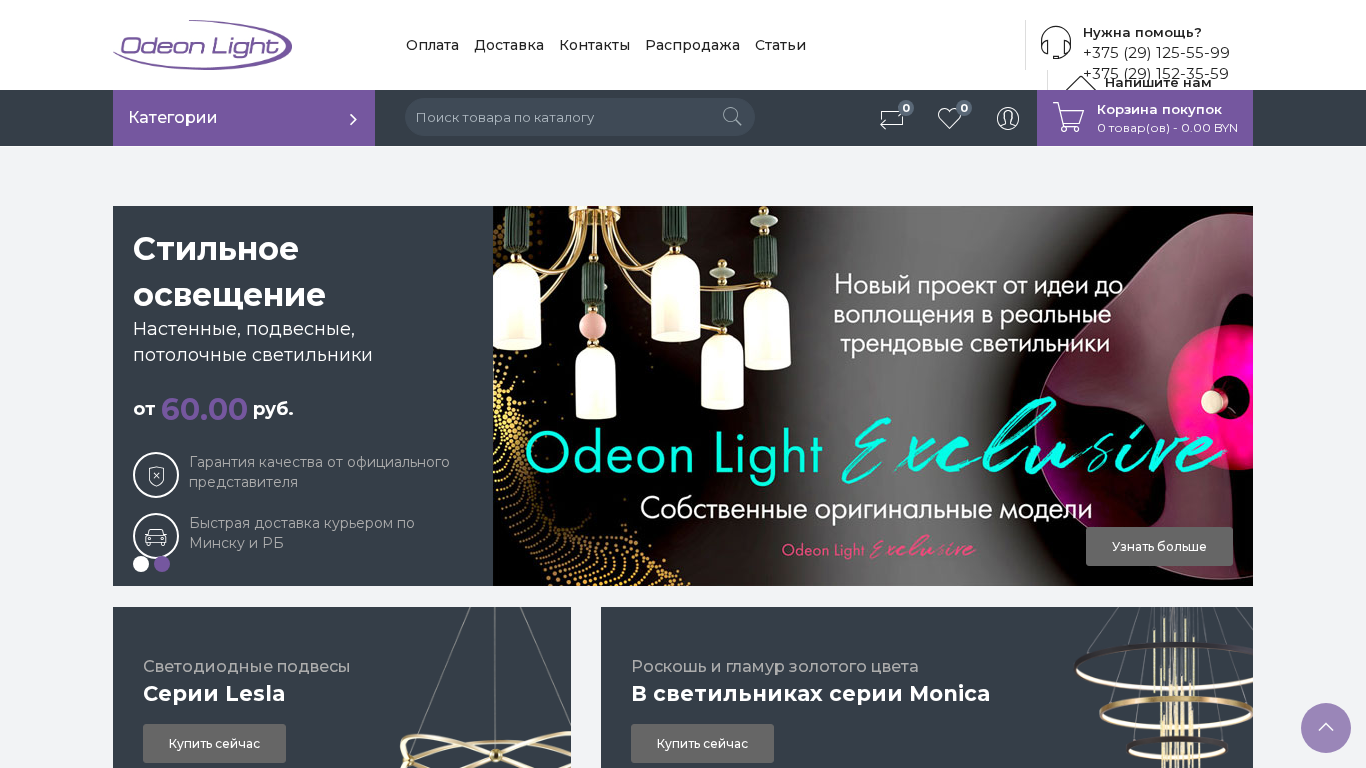Click the Odeon Light Exclusive banner
This screenshot has width=1366, height=768.
click(873, 396)
